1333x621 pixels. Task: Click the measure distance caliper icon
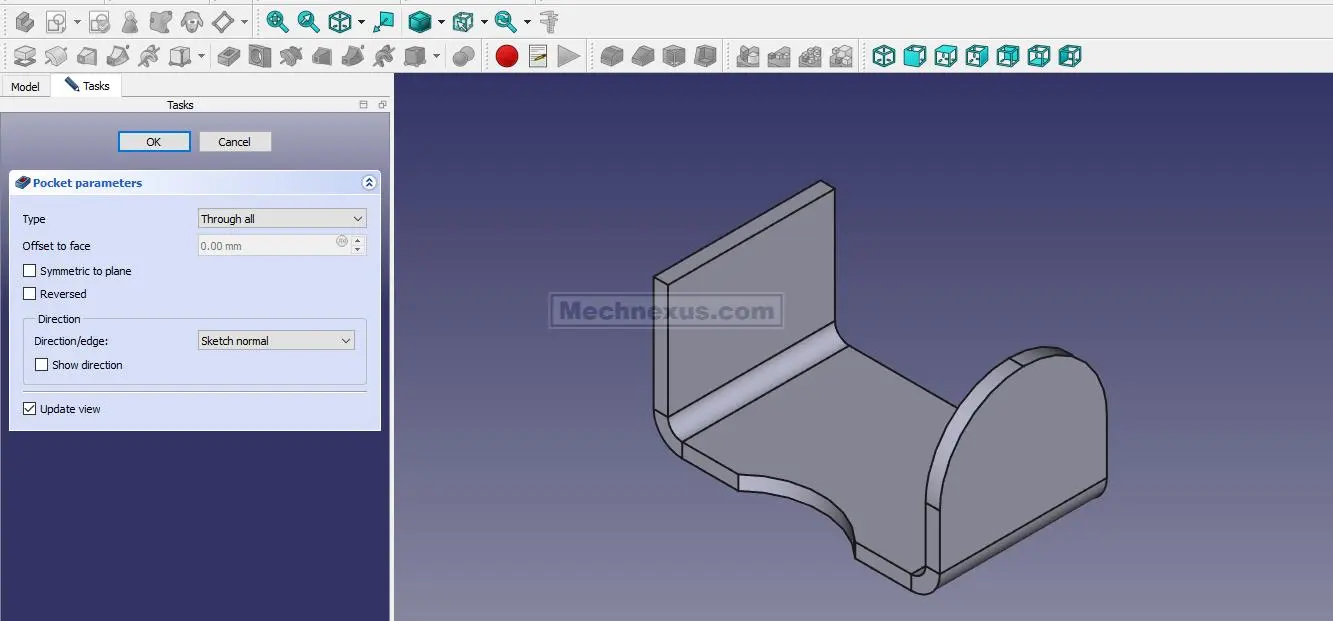click(548, 21)
